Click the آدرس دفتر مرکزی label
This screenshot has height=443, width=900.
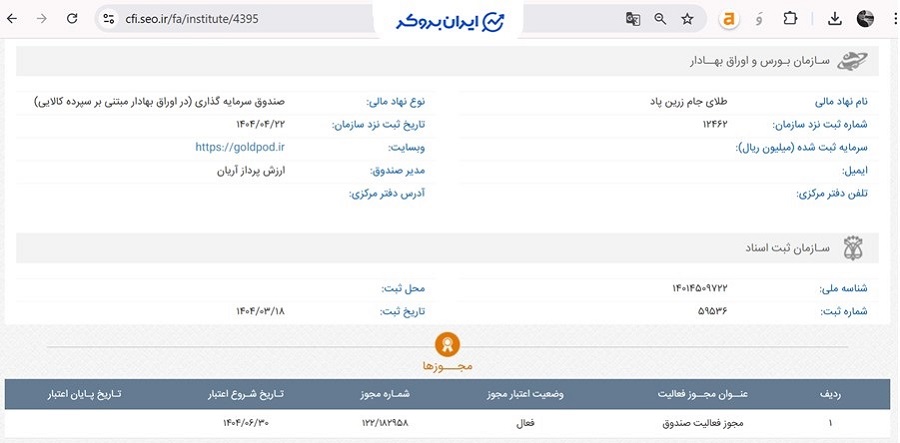387,193
